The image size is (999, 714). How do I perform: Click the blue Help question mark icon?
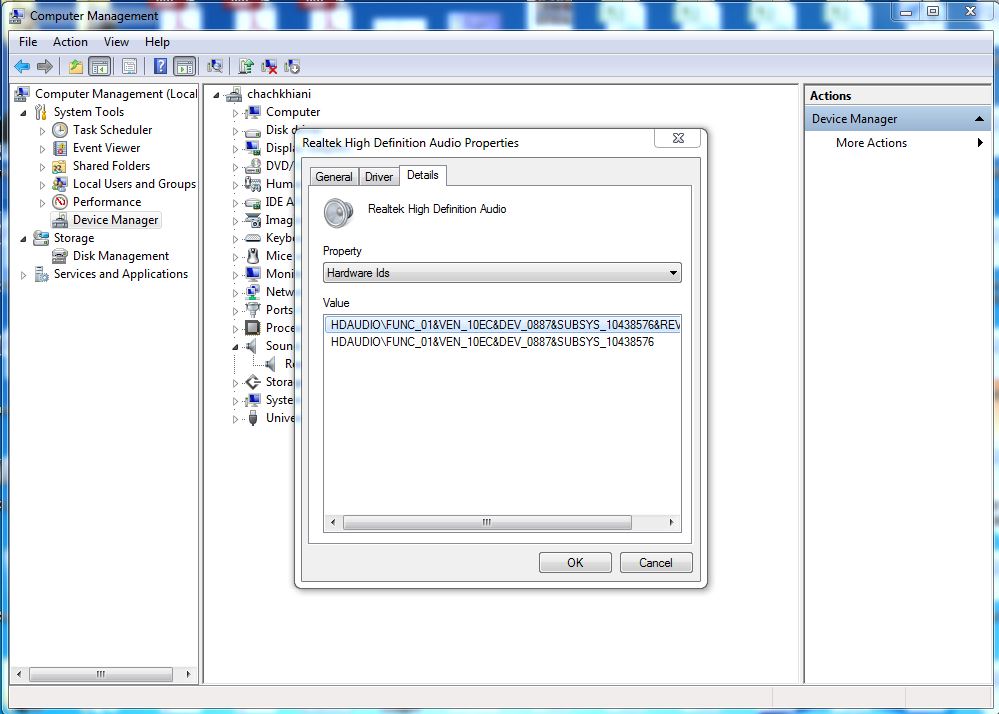[161, 66]
